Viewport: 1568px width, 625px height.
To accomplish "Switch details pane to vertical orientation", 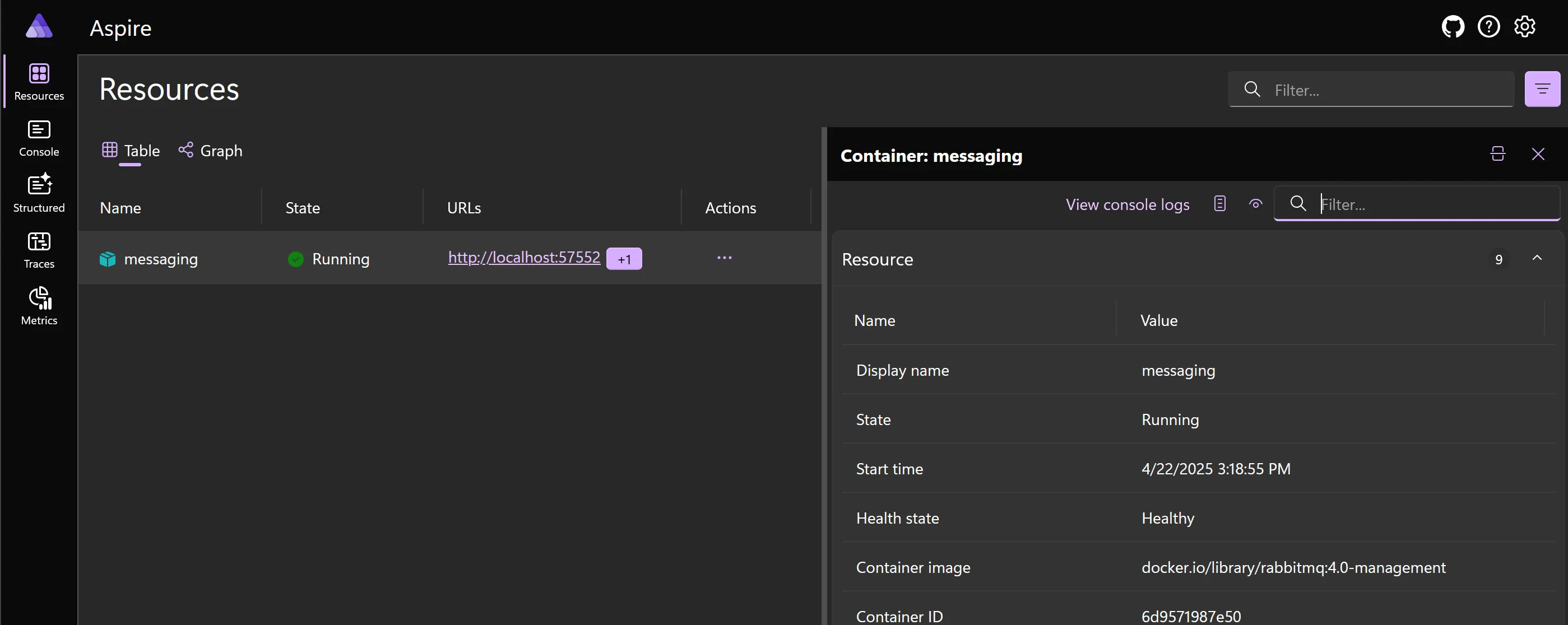I will click(x=1497, y=153).
